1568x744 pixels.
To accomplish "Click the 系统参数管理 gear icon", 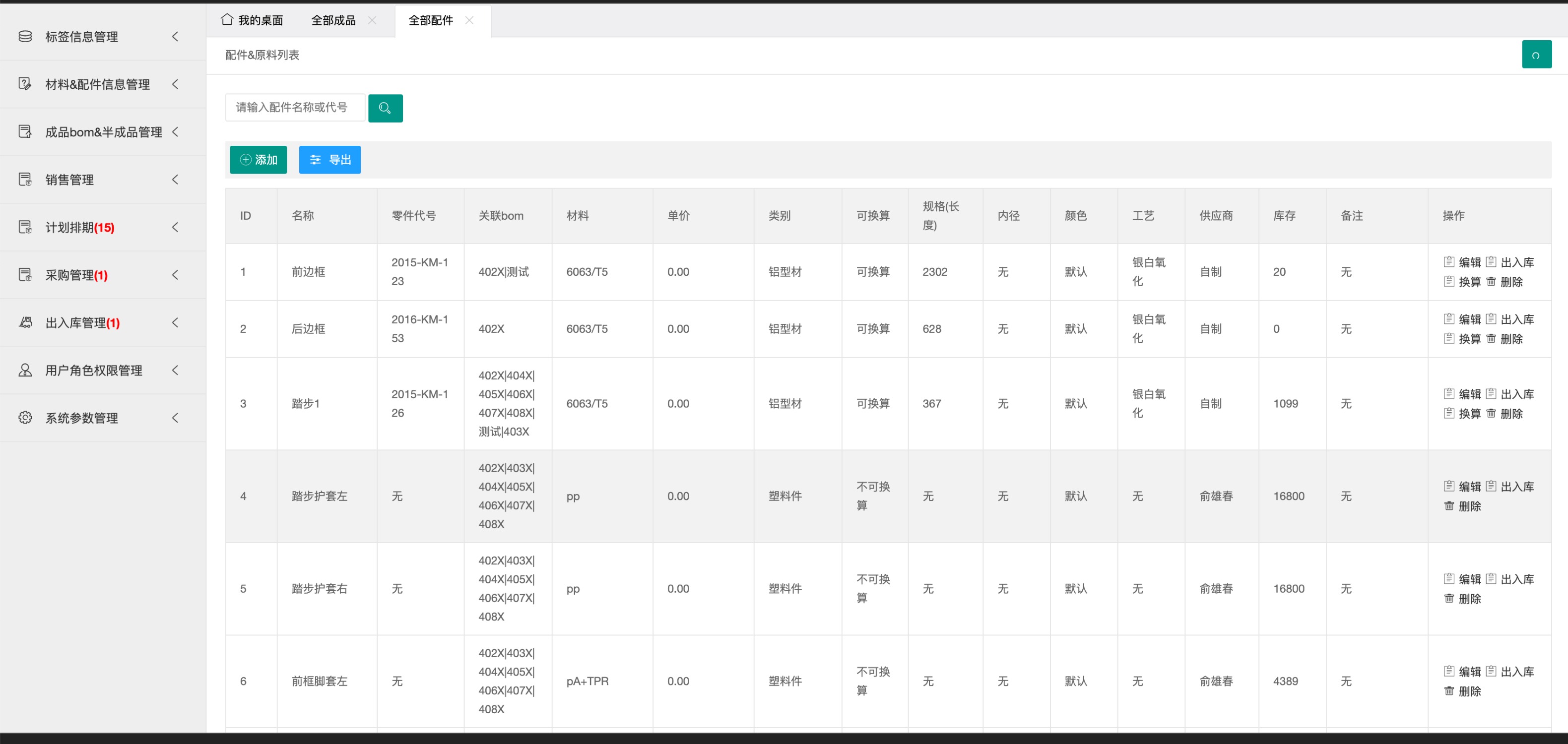I will 25,417.
